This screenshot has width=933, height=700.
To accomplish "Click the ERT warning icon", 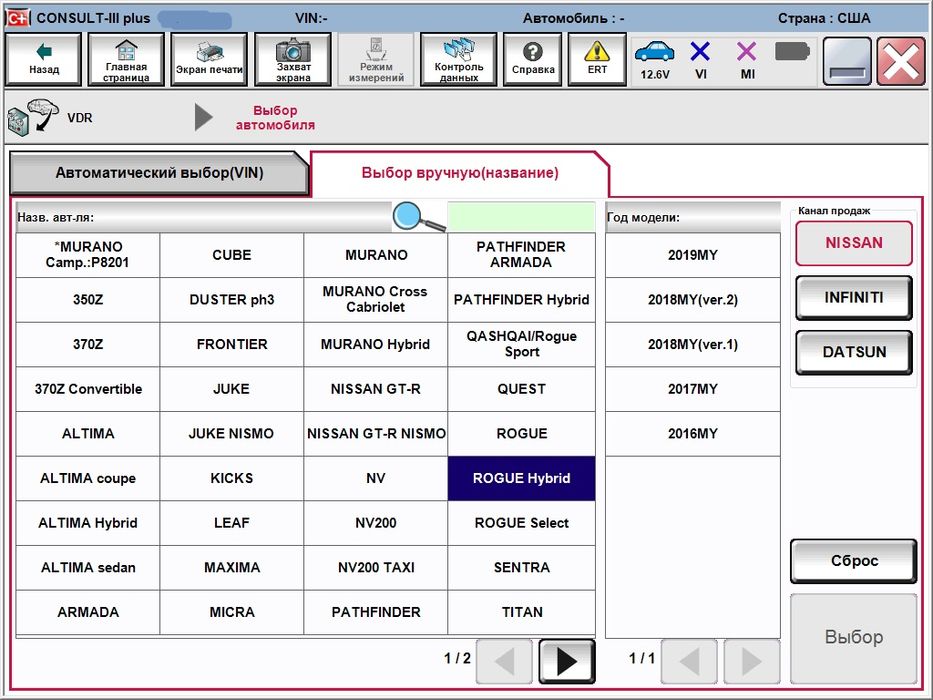I will (597, 60).
